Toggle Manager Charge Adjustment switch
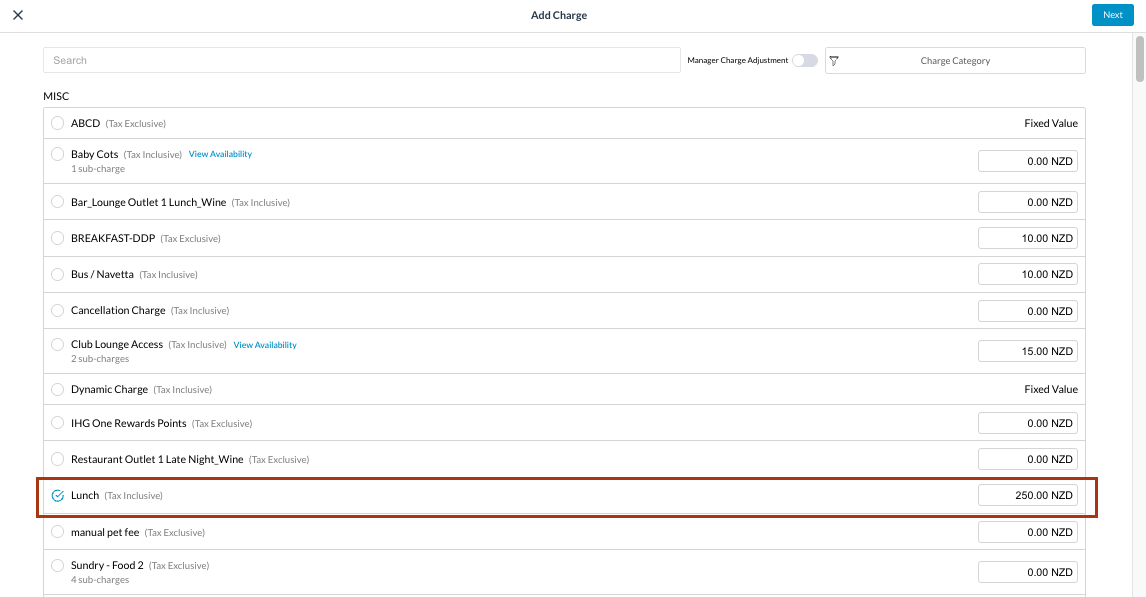Screen dimensions: 1146x597 point(804,61)
